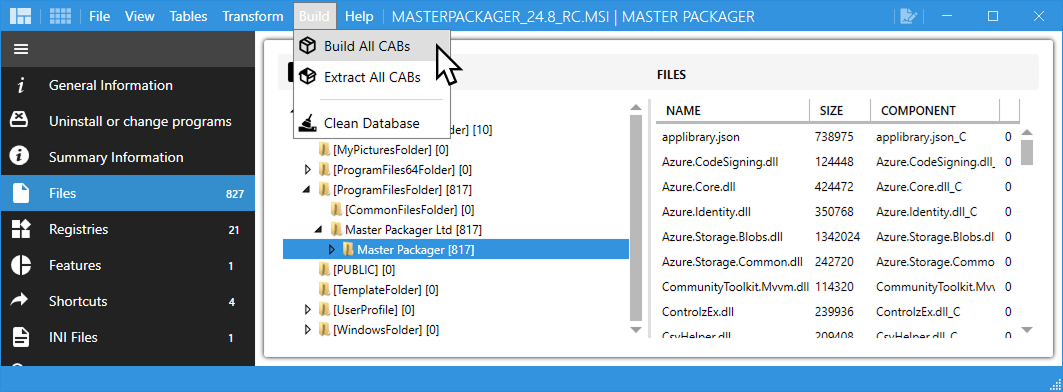
Task: Open the Shortcuts section
Action: pyautogui.click(x=127, y=301)
